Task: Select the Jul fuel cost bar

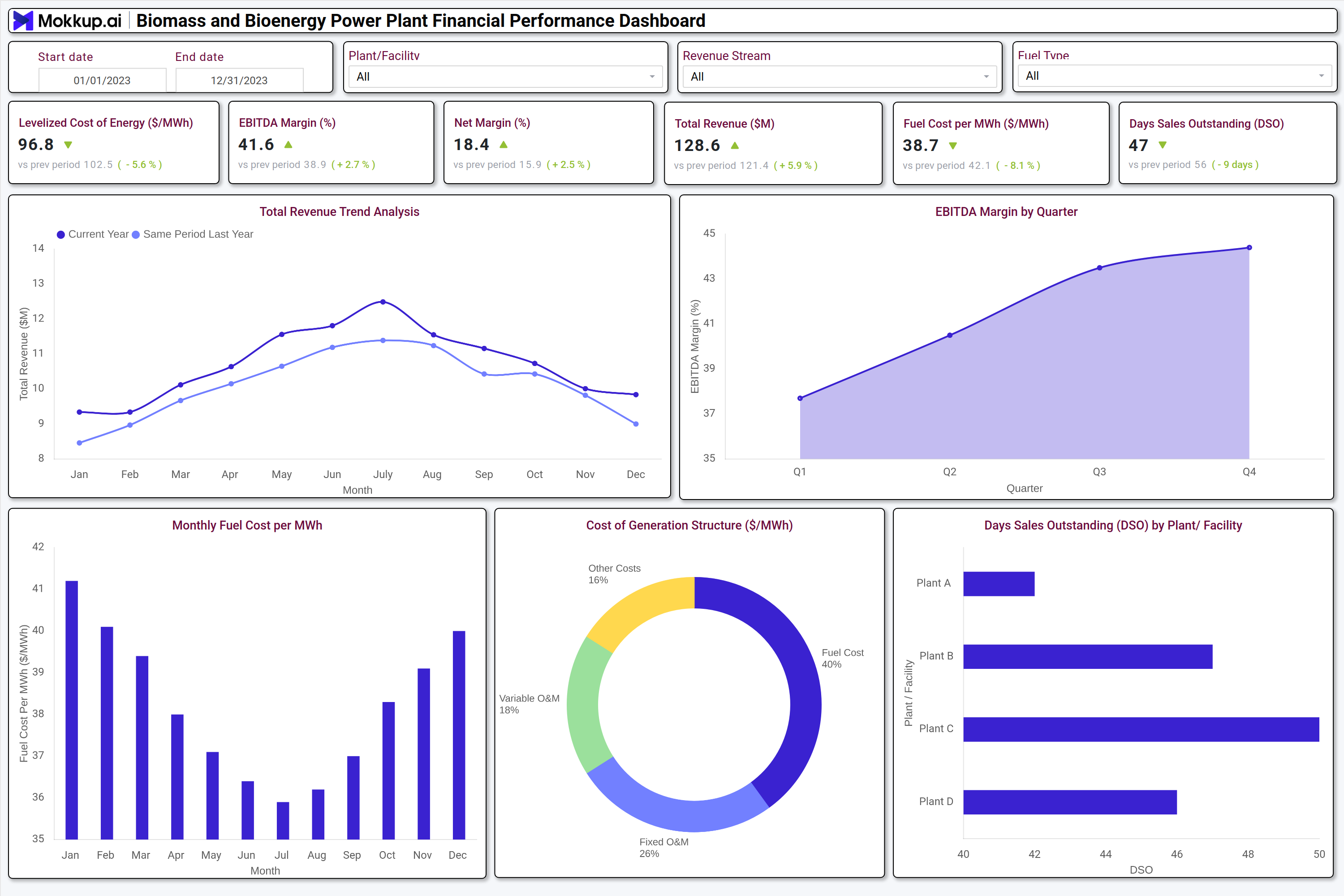Action: click(x=283, y=821)
